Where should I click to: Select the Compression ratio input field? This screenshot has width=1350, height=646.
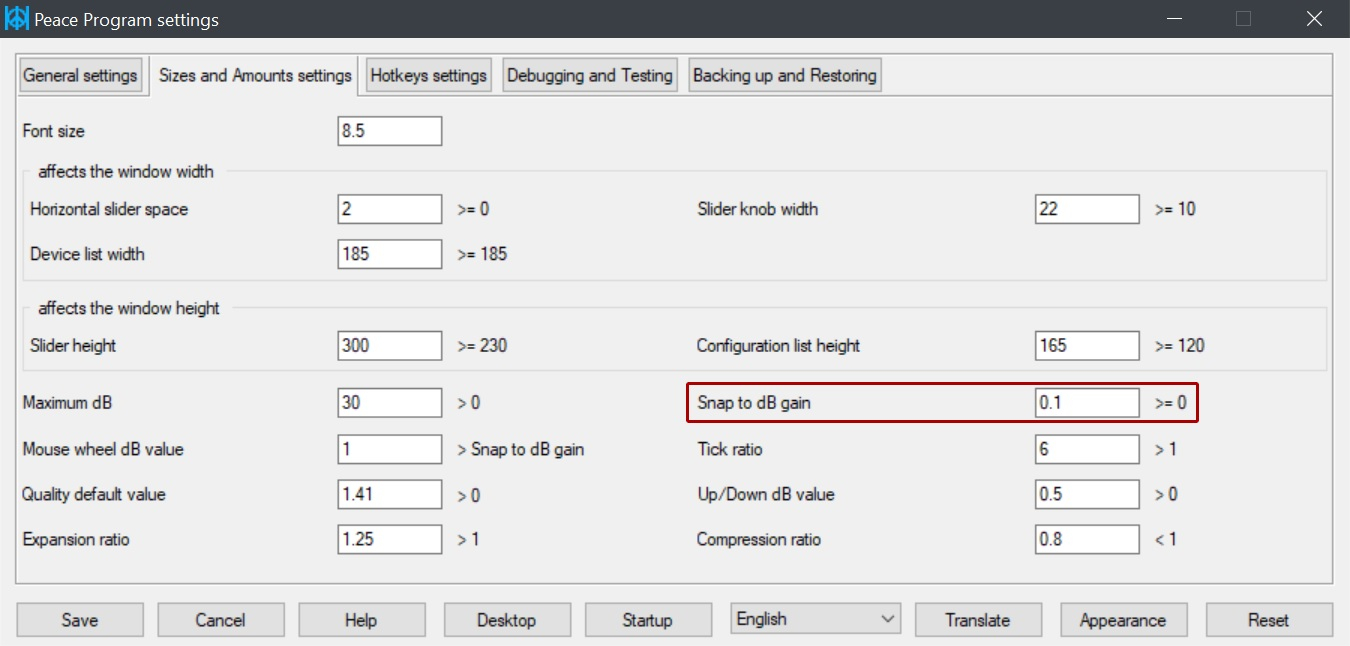pos(1087,539)
